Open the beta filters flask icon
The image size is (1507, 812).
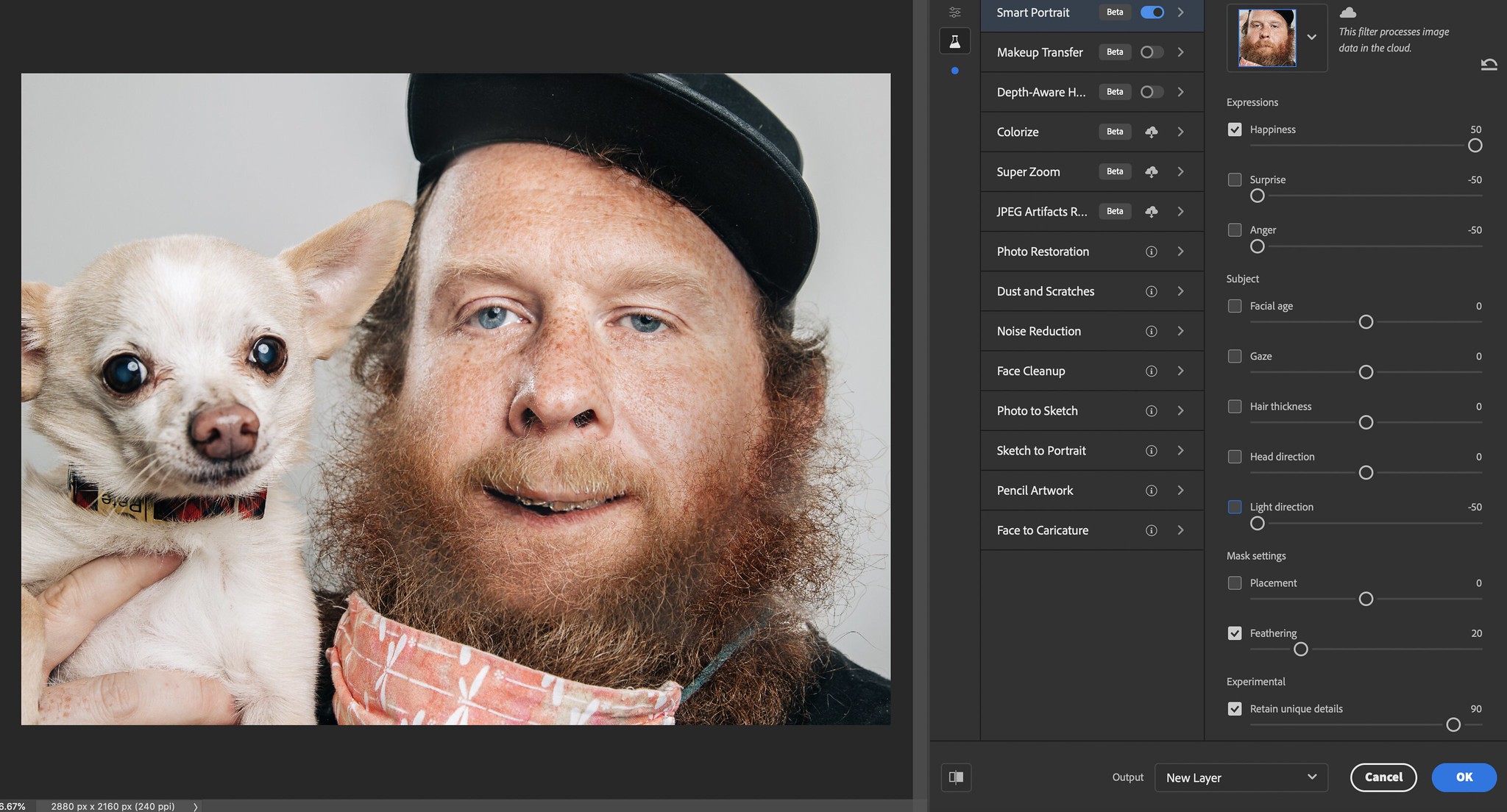tap(954, 41)
